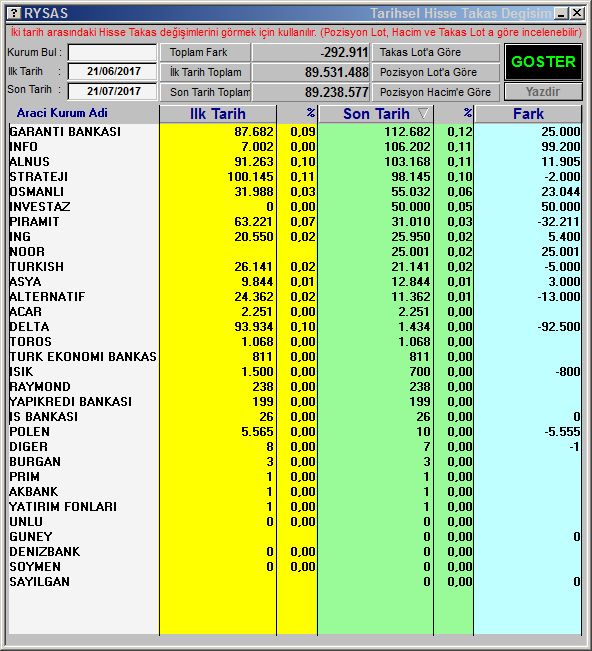
Task: Select the ASYA row
Action: [295, 281]
